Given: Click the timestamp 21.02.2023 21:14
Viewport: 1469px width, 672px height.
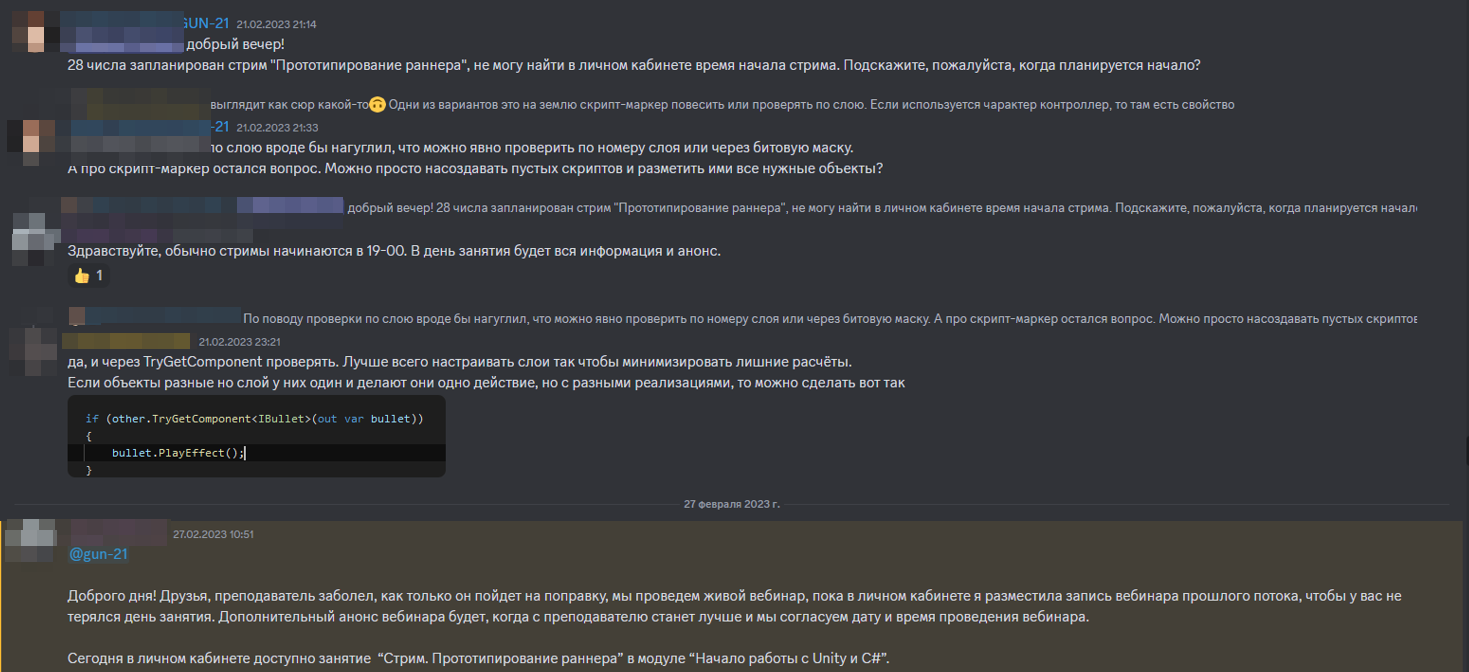Looking at the screenshot, I should pyautogui.click(x=276, y=24).
